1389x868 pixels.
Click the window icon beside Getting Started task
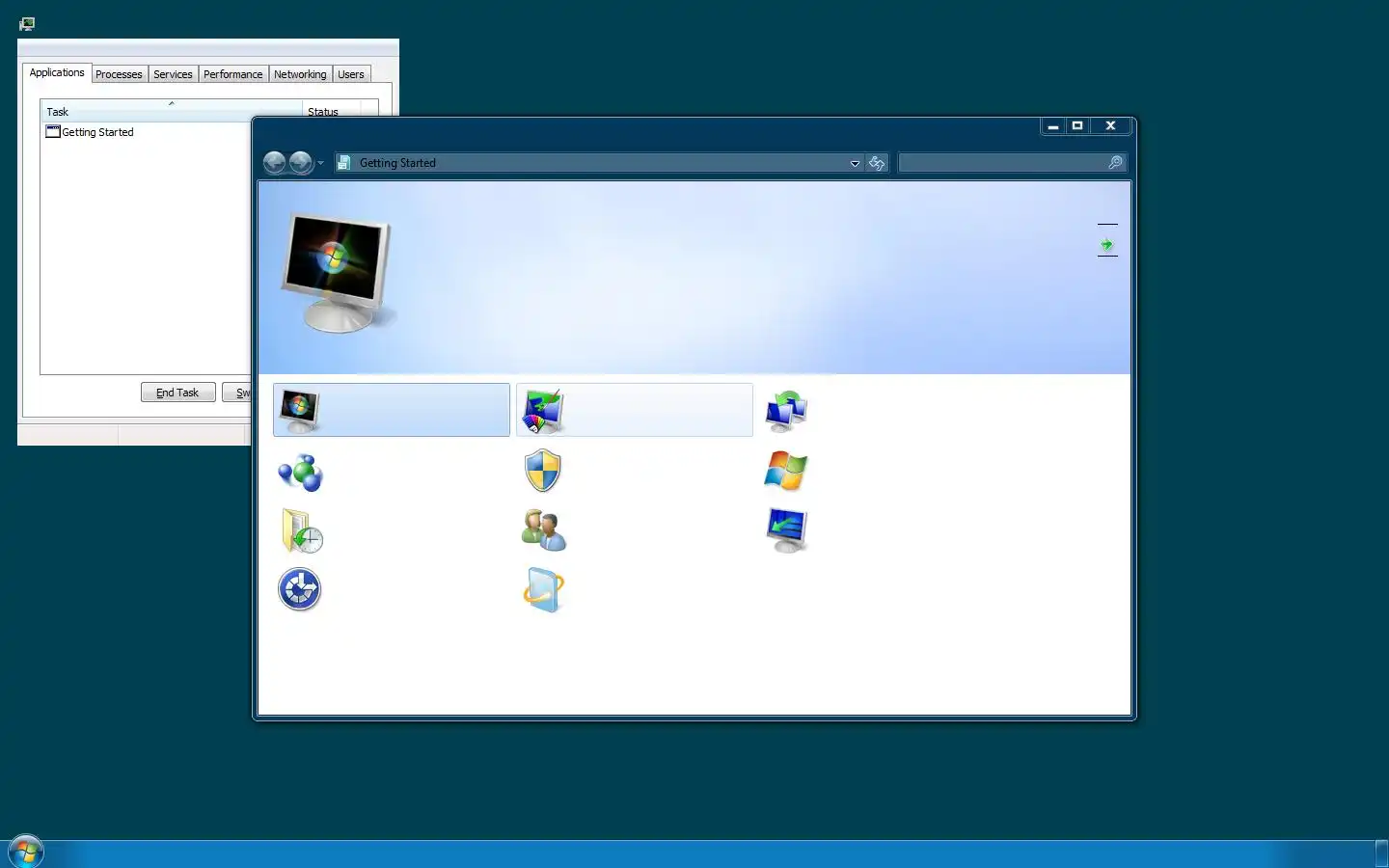point(53,132)
